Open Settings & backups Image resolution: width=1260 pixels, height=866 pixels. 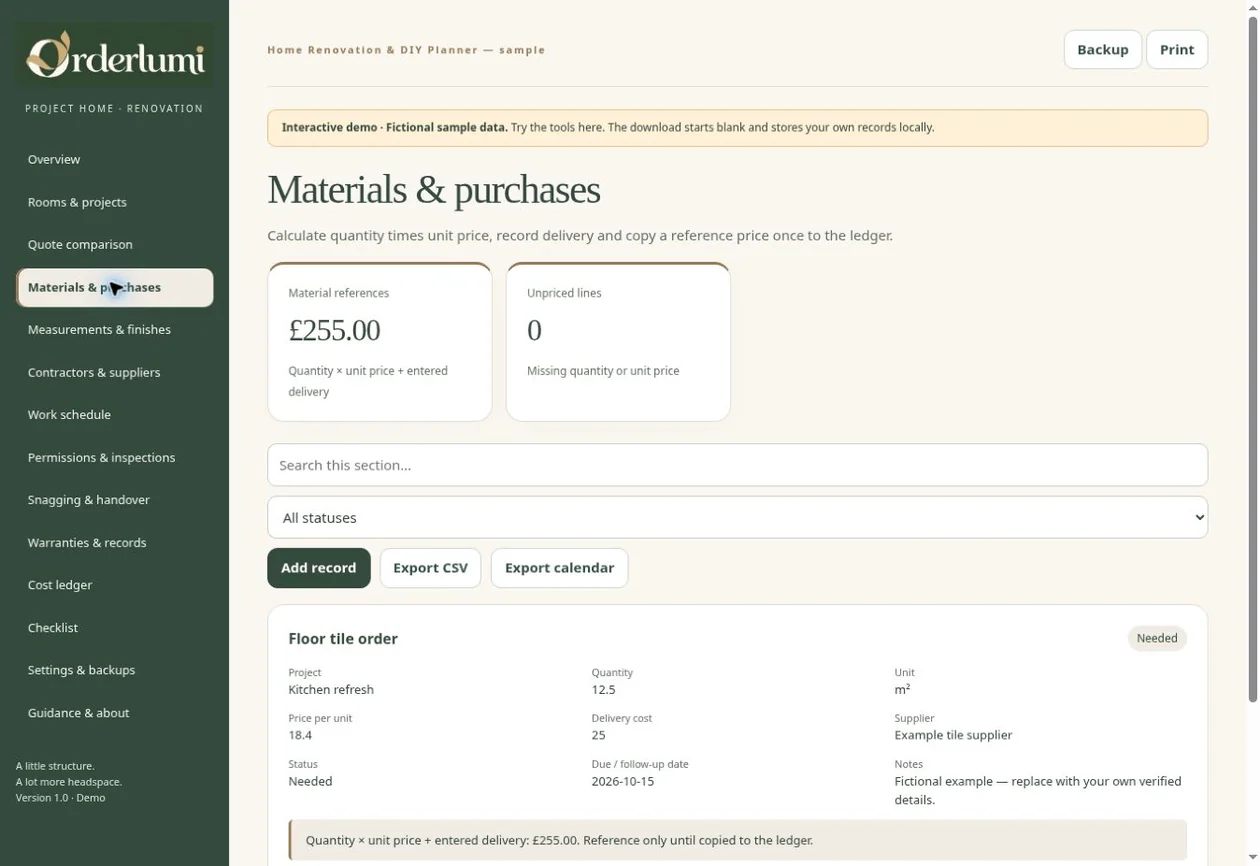[x=114, y=670]
